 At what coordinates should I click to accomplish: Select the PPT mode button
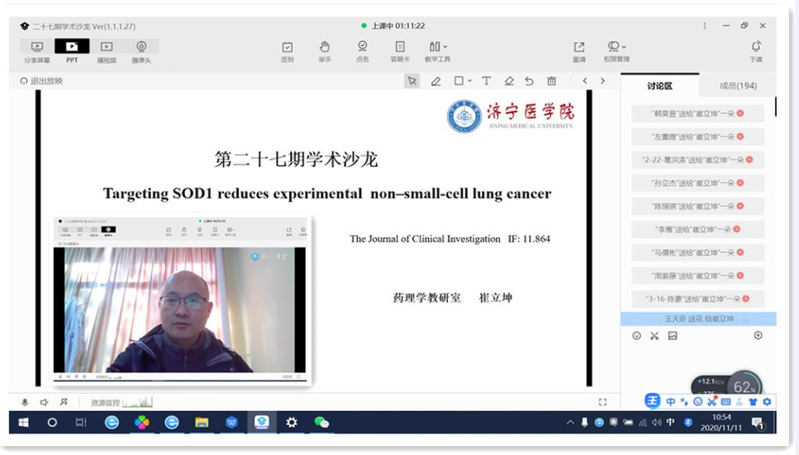(x=72, y=47)
